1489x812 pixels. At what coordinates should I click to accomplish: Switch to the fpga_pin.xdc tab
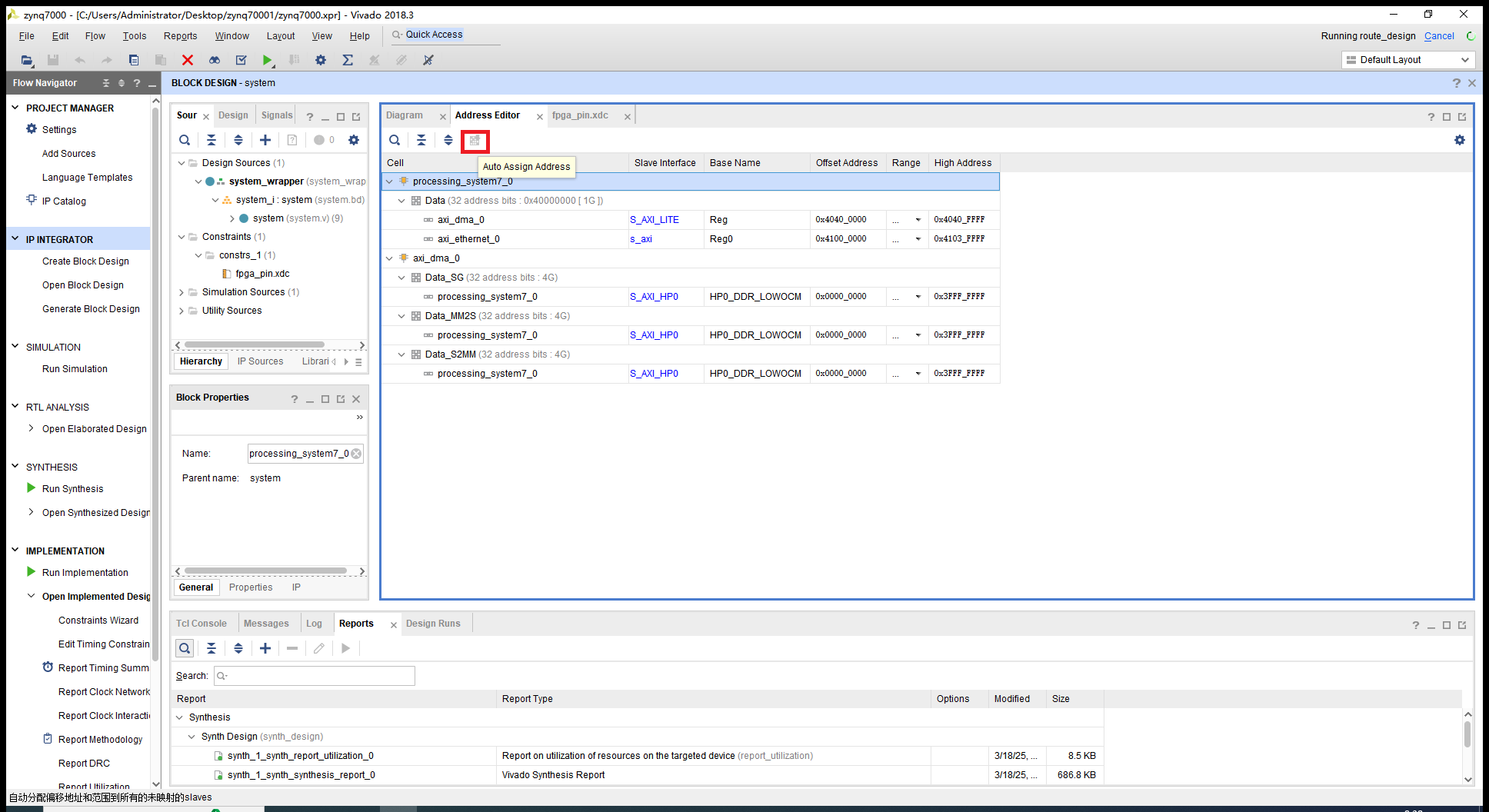tap(580, 115)
